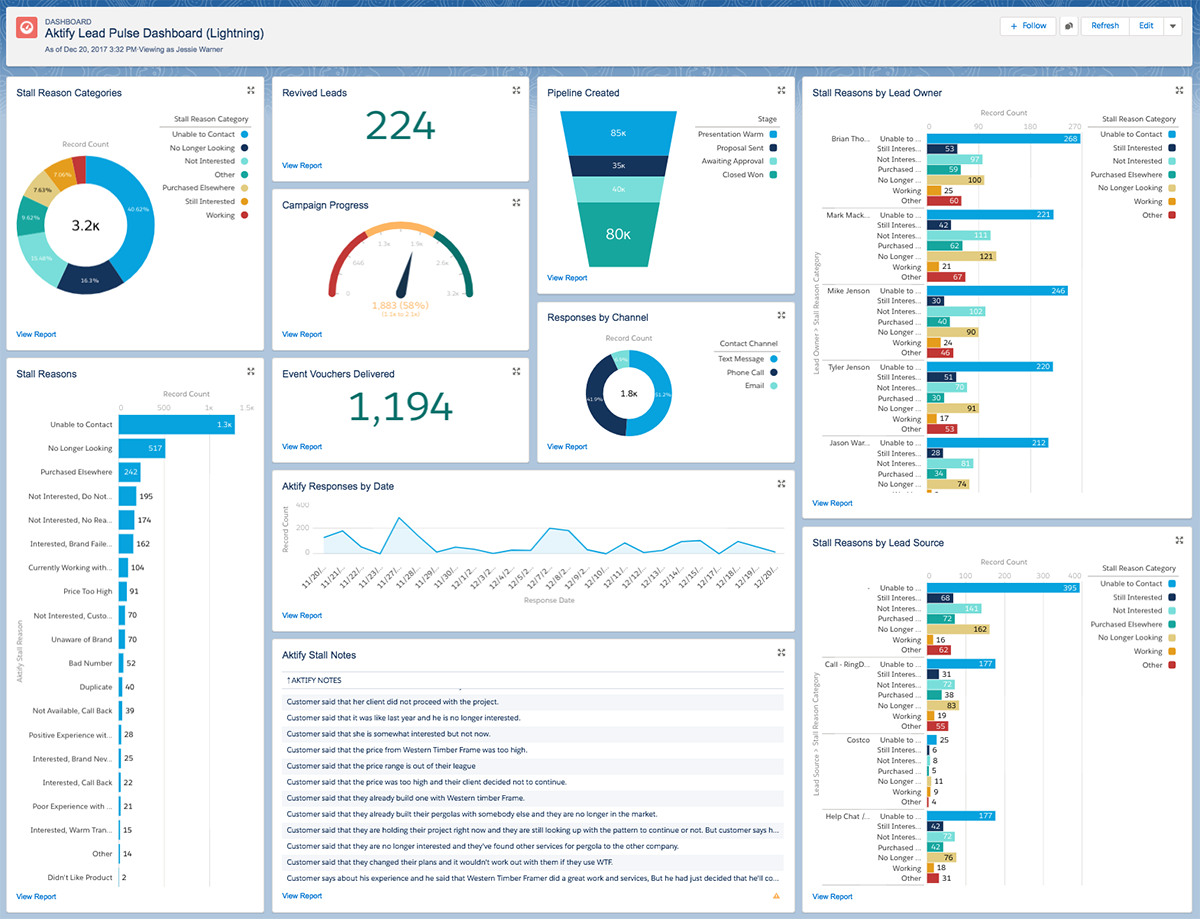Expand the Campaign Progress widget
Screen dimensions: 1200x919
[516, 203]
